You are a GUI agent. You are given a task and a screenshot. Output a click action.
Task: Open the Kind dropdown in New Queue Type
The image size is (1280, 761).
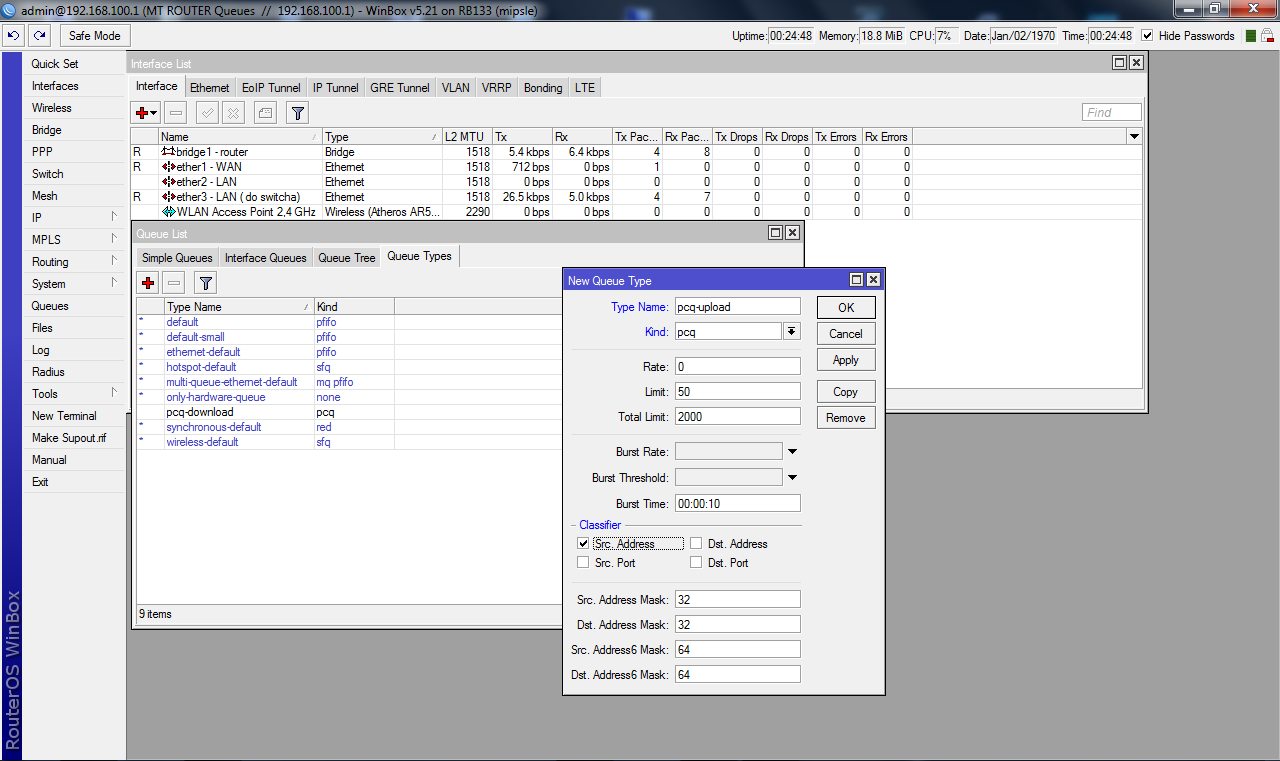coord(791,332)
